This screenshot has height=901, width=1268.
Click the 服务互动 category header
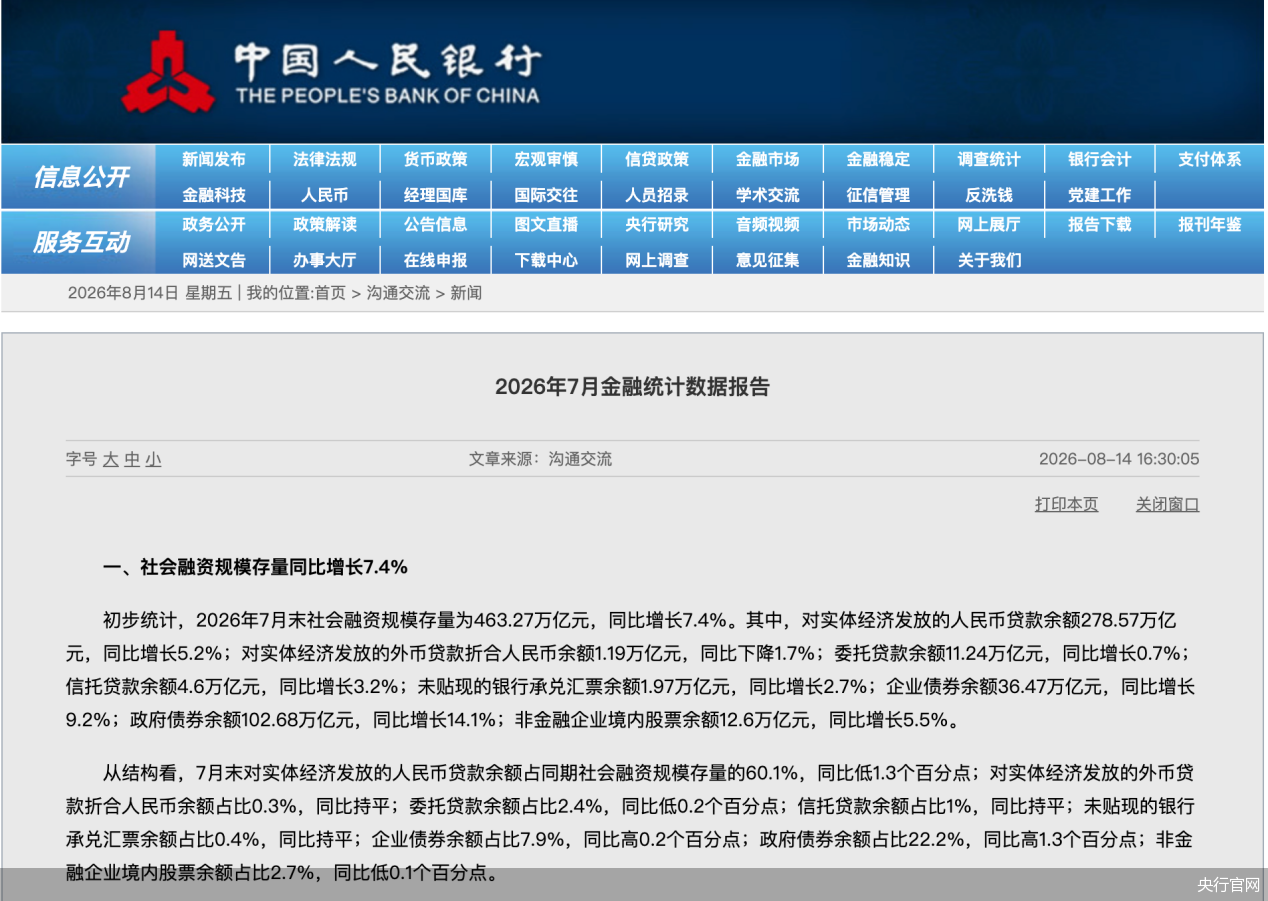point(80,242)
